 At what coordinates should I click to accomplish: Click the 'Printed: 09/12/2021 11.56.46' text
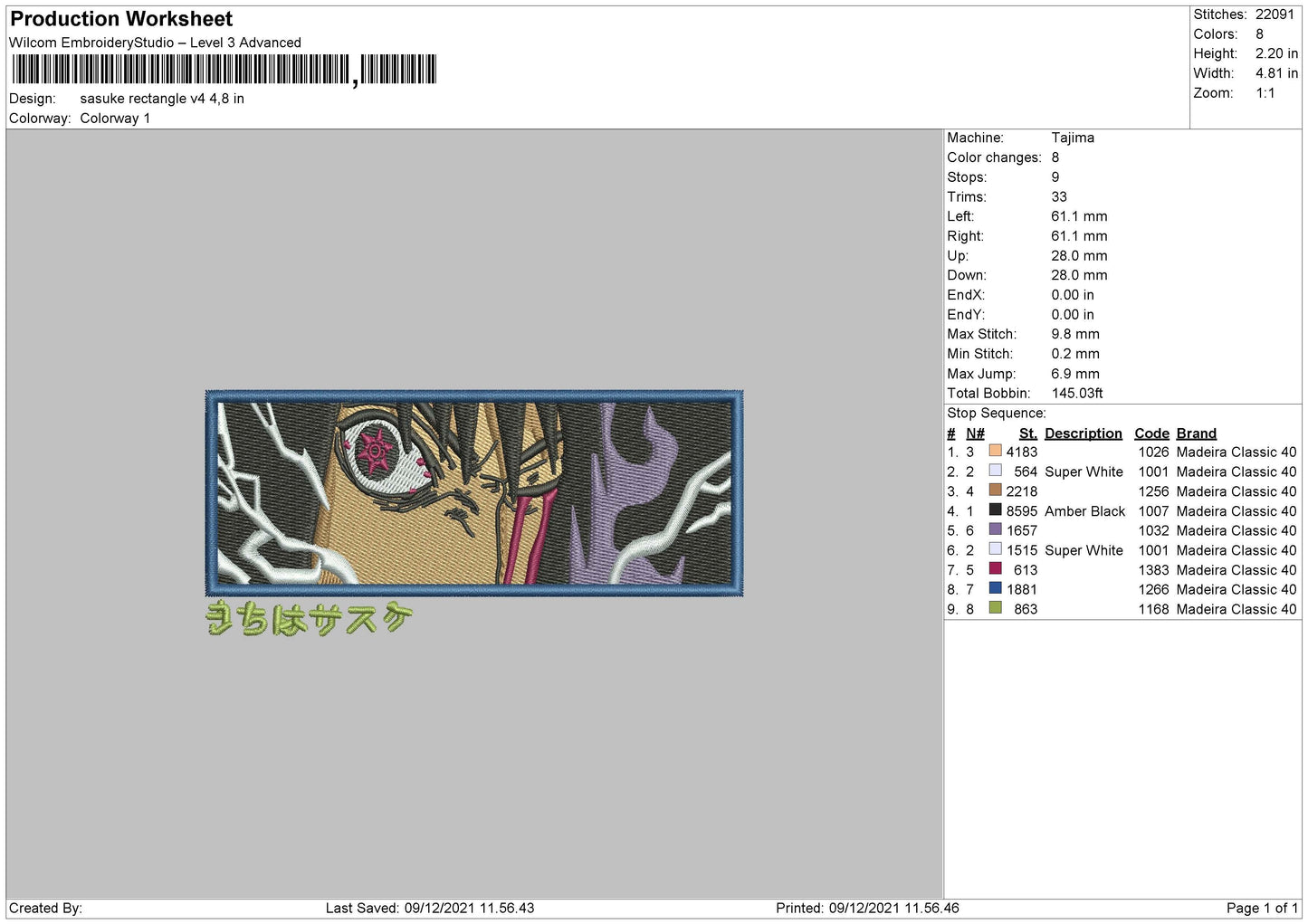coord(867,908)
